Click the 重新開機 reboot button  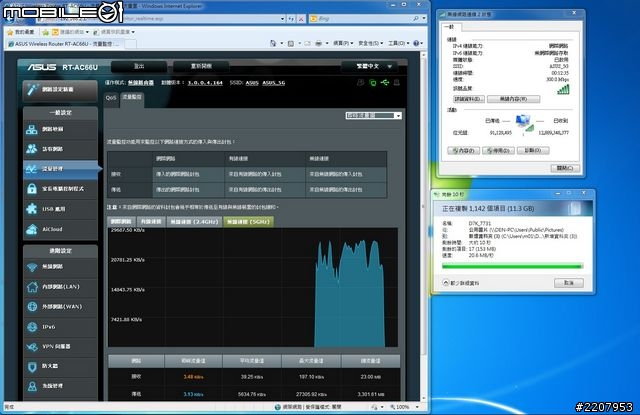tap(201, 66)
